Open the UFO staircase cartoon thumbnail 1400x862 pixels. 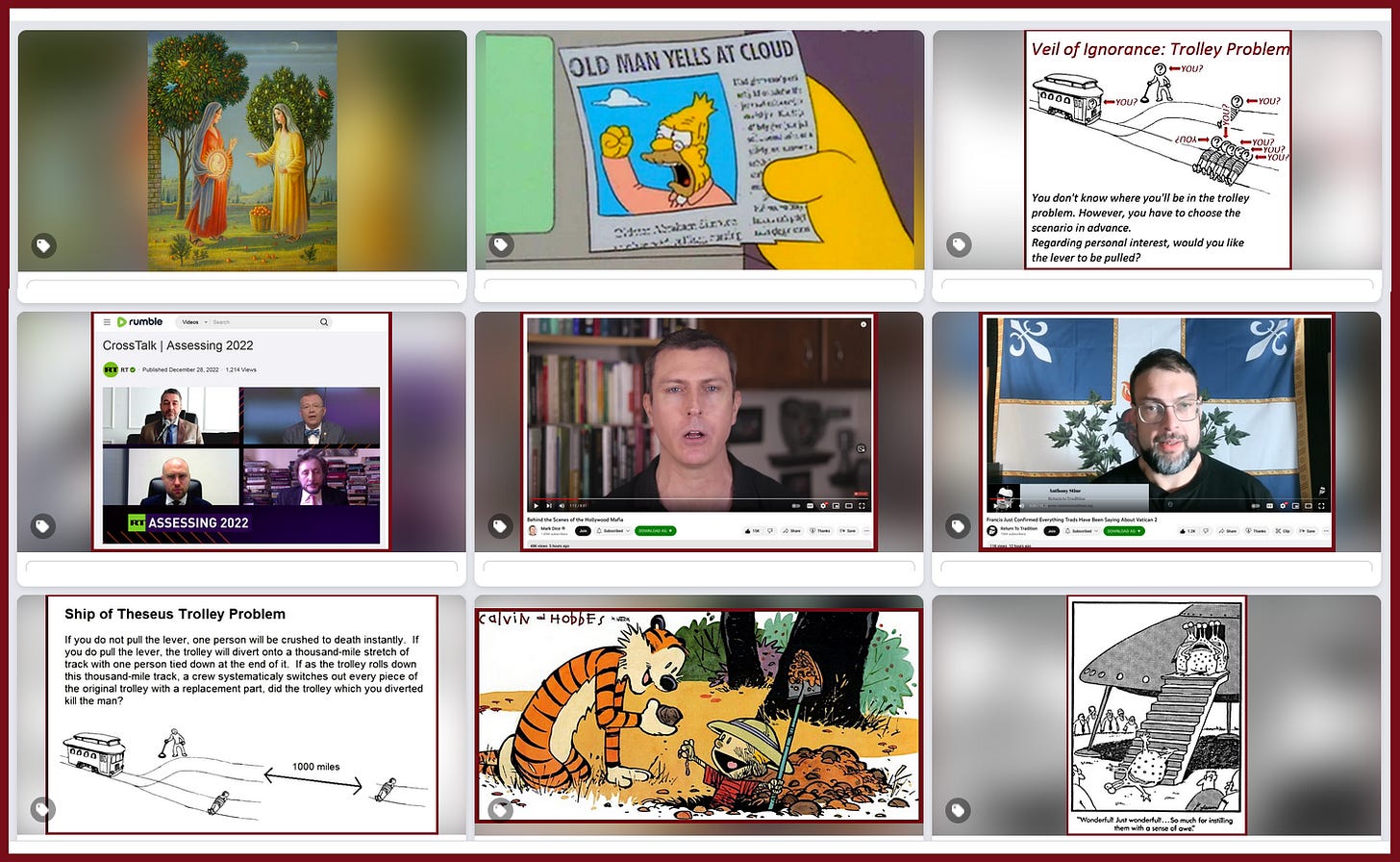click(x=1157, y=714)
